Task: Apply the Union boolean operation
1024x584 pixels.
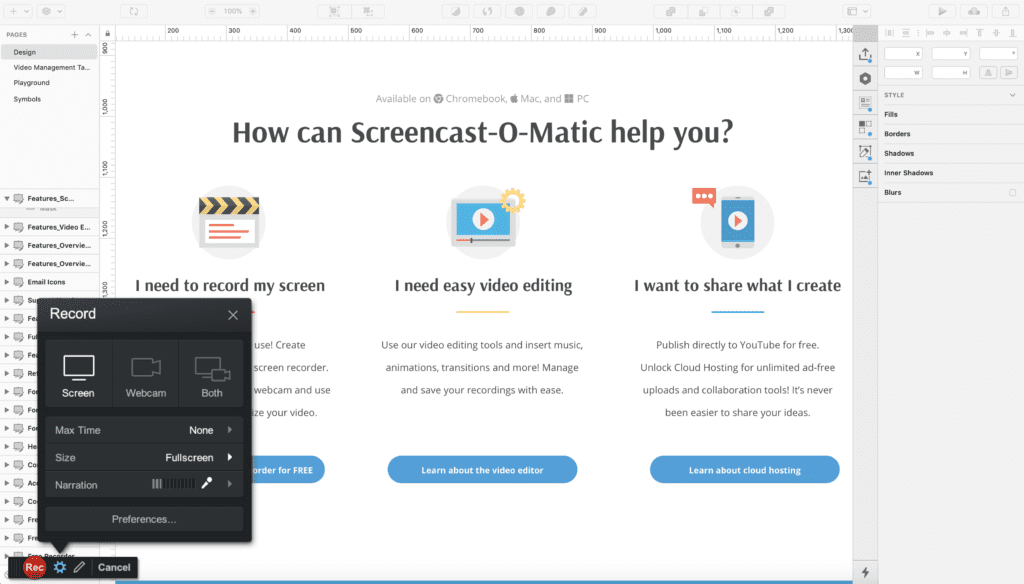Action: 671,11
